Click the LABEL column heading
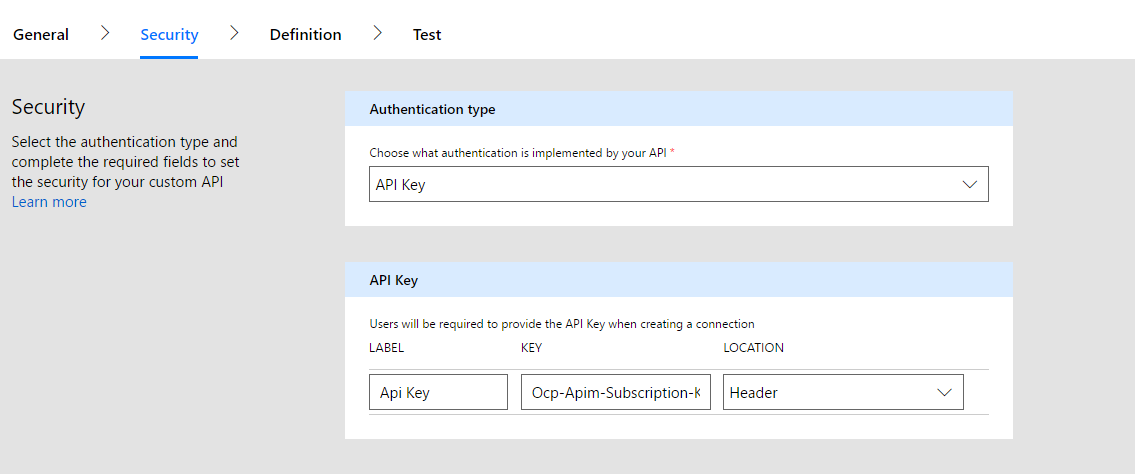1135x474 pixels. point(386,348)
